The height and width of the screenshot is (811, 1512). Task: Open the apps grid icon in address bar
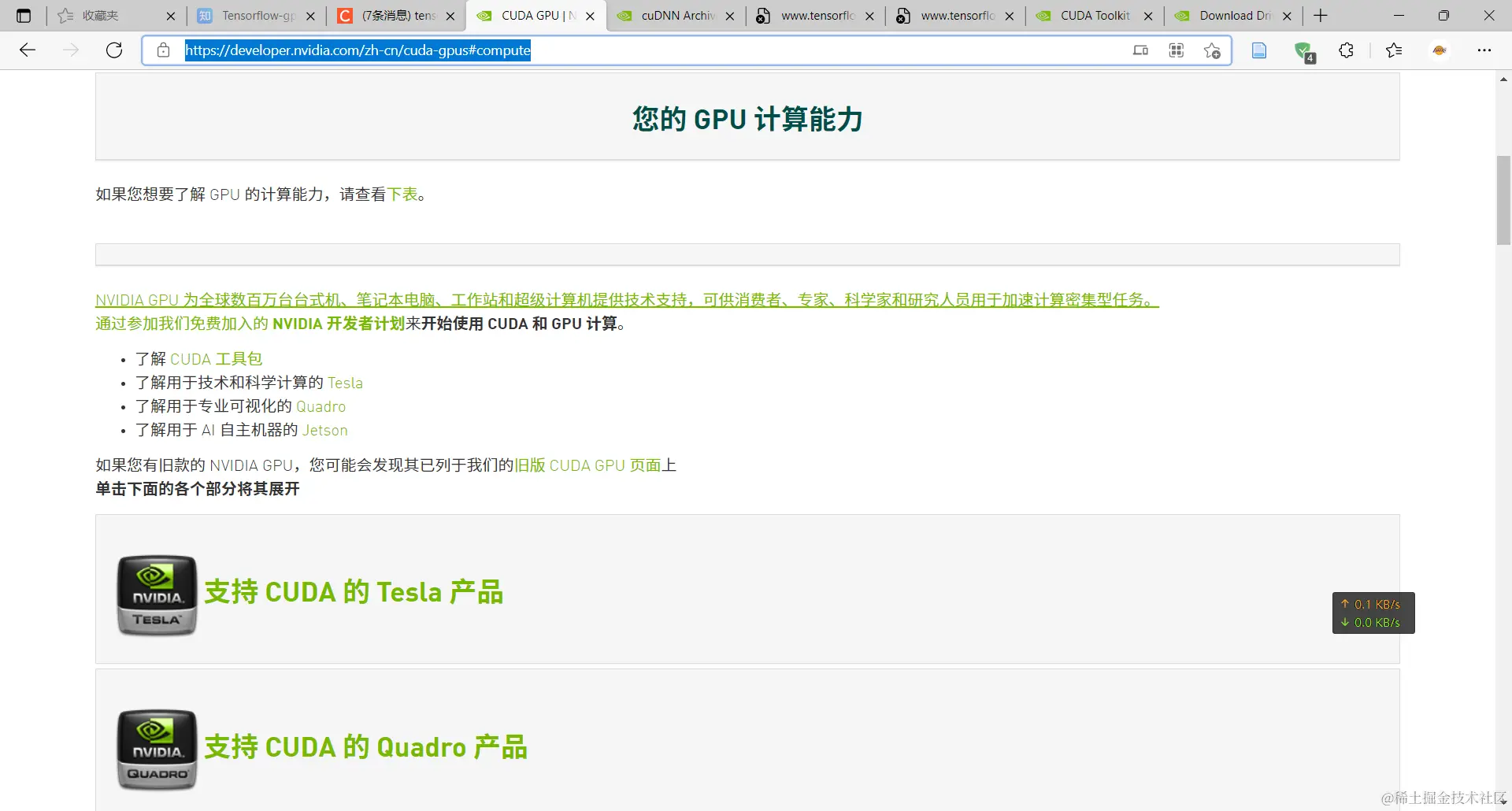[1177, 50]
